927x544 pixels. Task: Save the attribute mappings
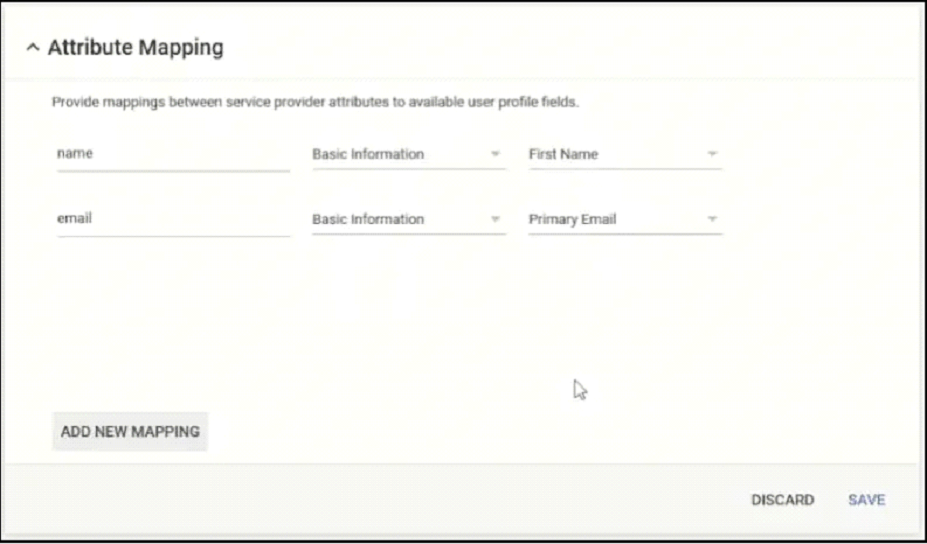tap(867, 500)
